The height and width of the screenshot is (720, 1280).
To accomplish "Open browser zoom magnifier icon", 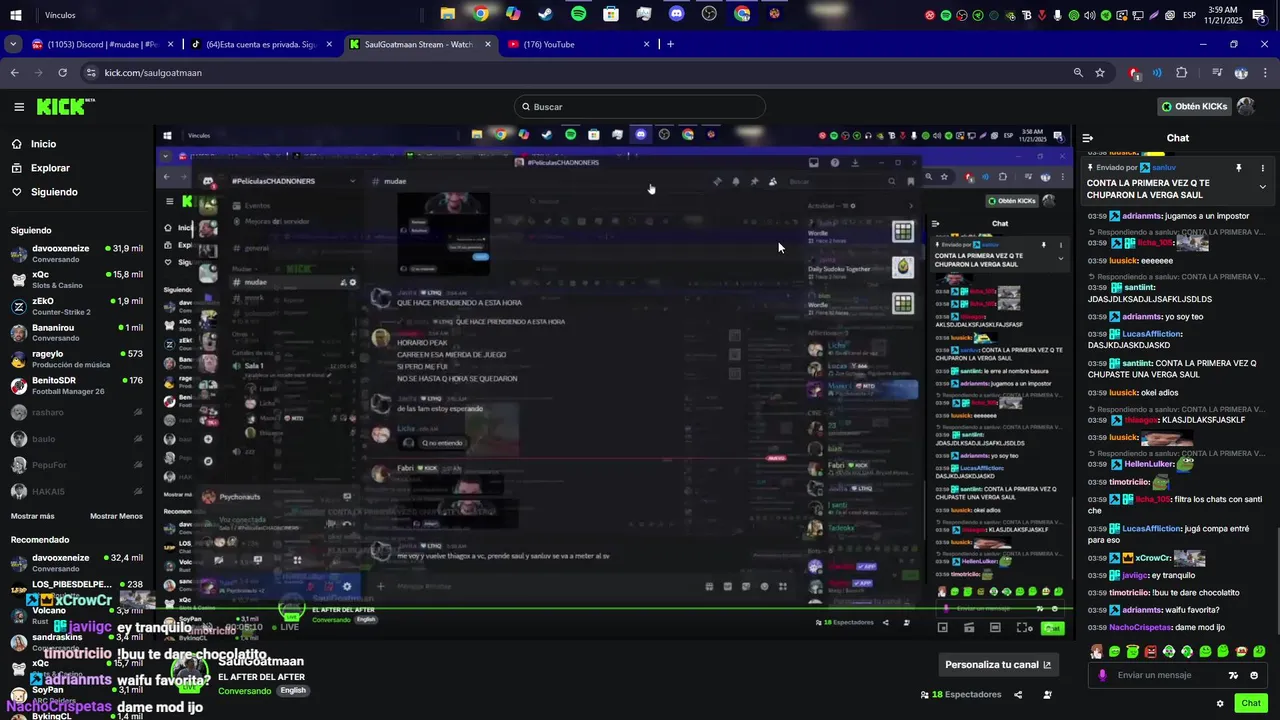I will 1078,72.
